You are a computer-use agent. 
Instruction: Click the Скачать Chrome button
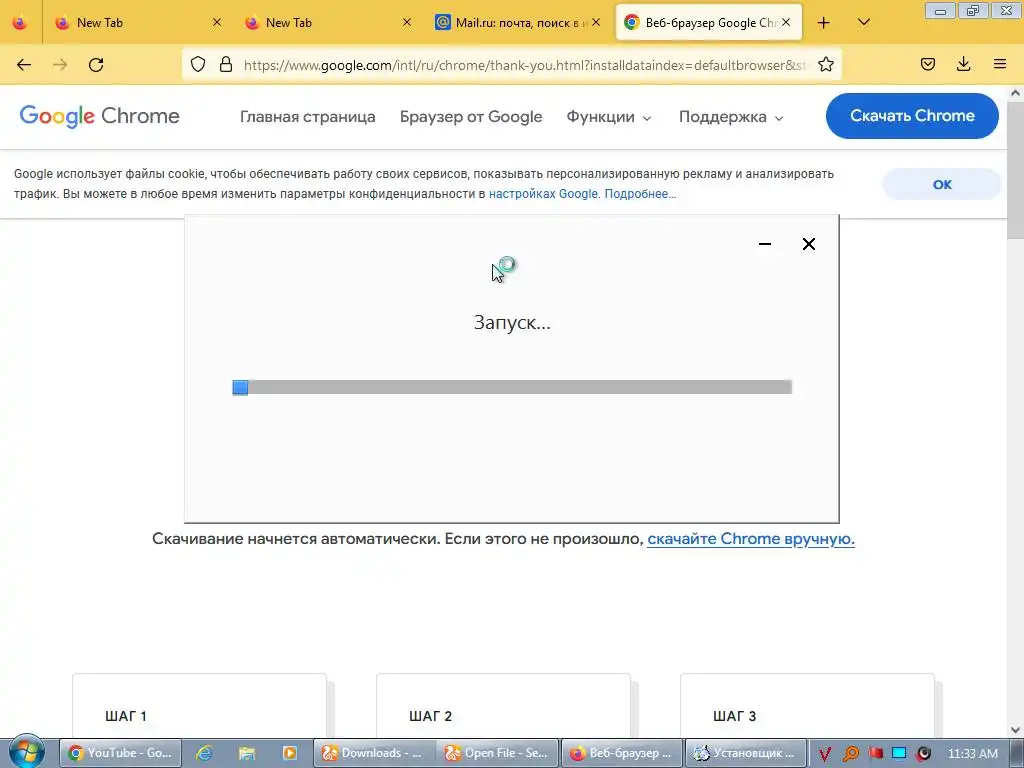pyautogui.click(x=912, y=116)
